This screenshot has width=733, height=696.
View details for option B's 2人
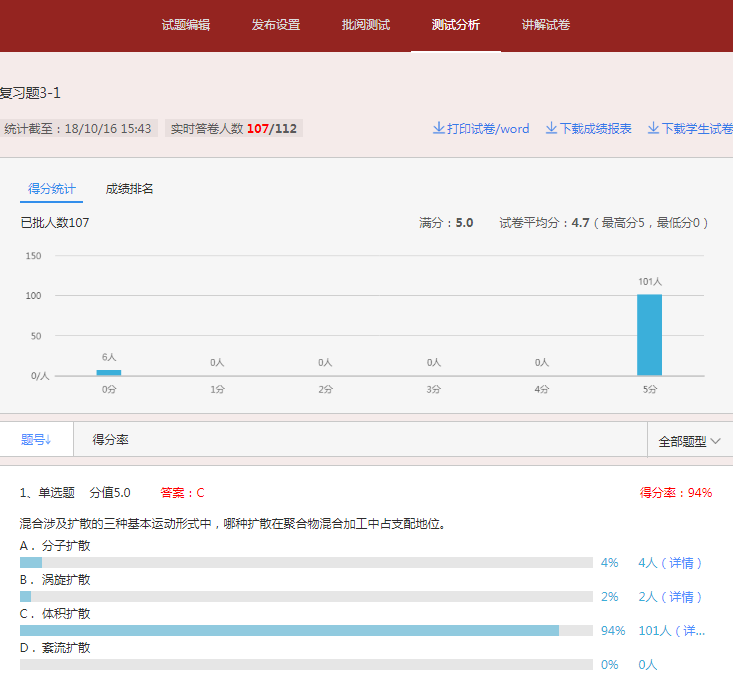coord(670,597)
